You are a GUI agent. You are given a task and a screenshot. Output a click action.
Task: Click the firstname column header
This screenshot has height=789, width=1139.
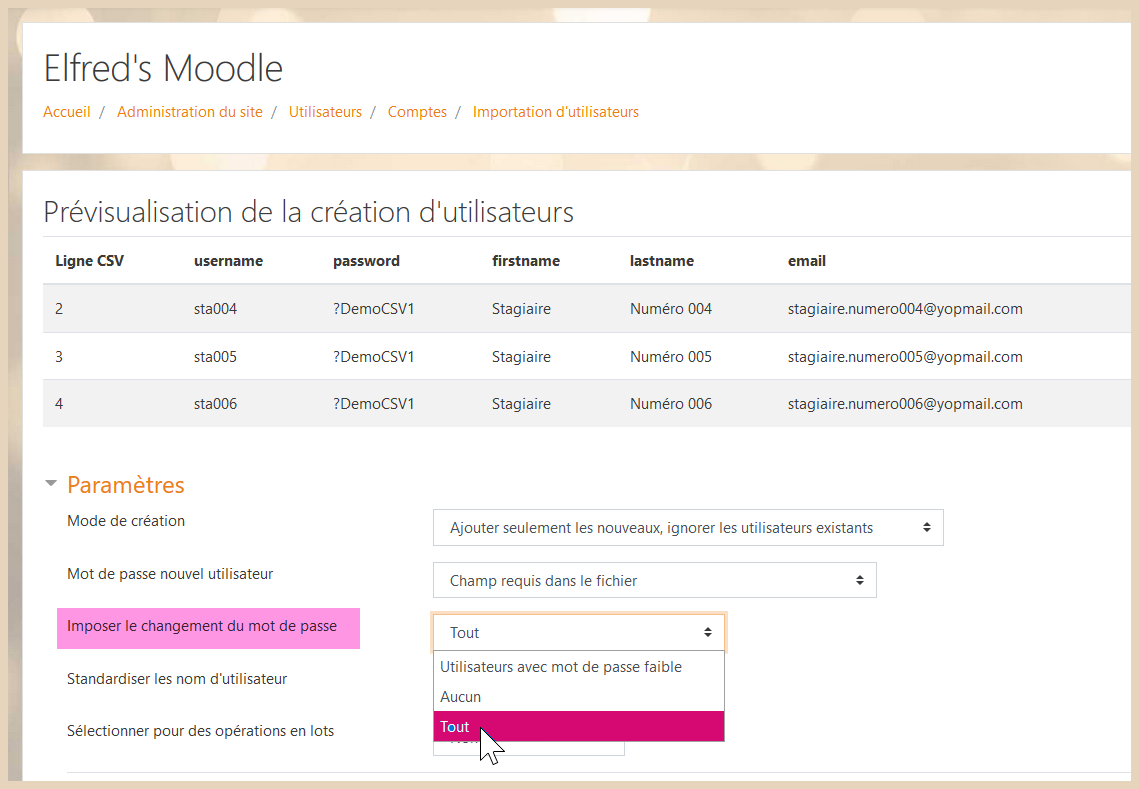click(x=526, y=261)
